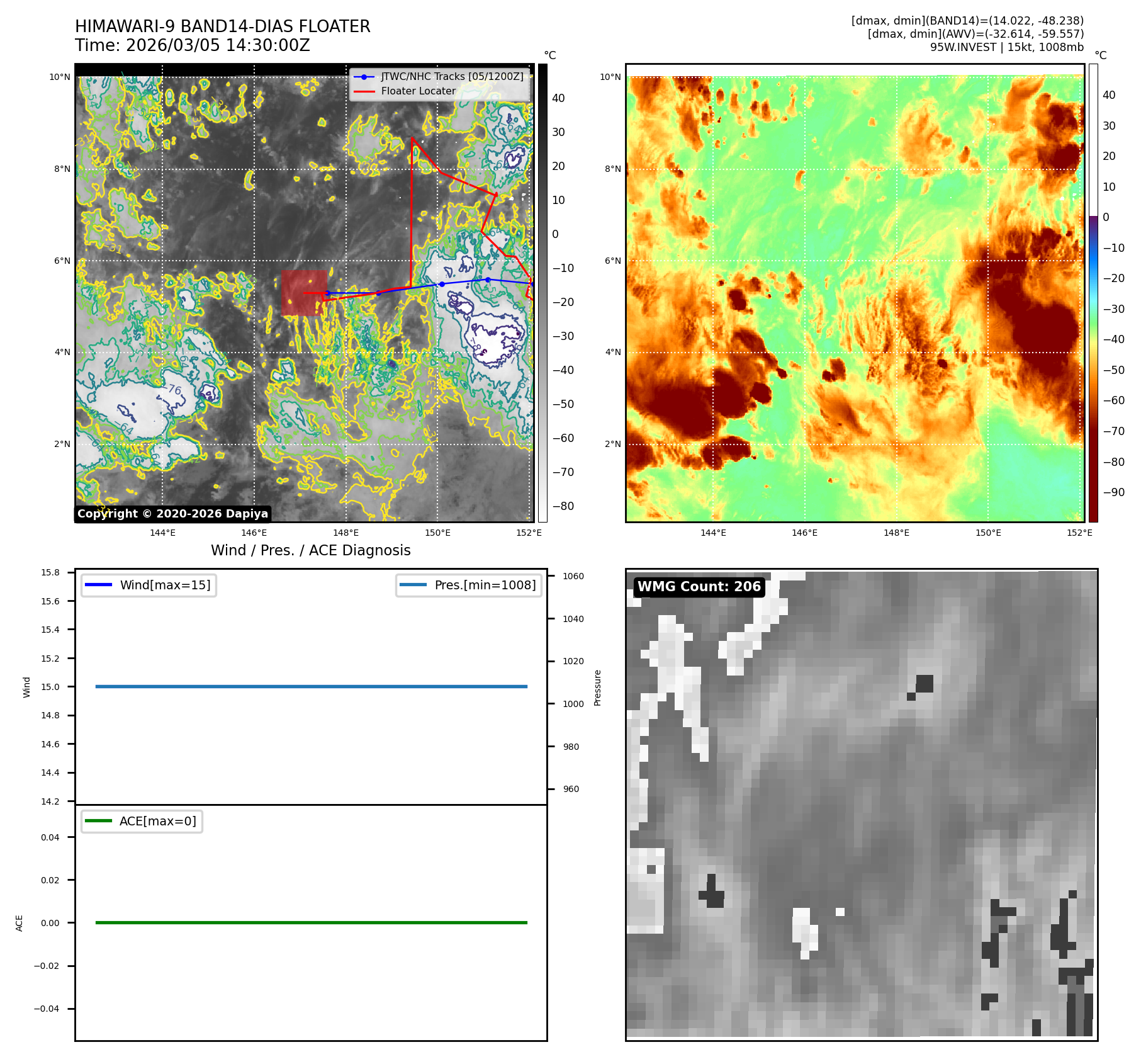
Task: Click the blue pressure line in chart
Action: pos(311,686)
